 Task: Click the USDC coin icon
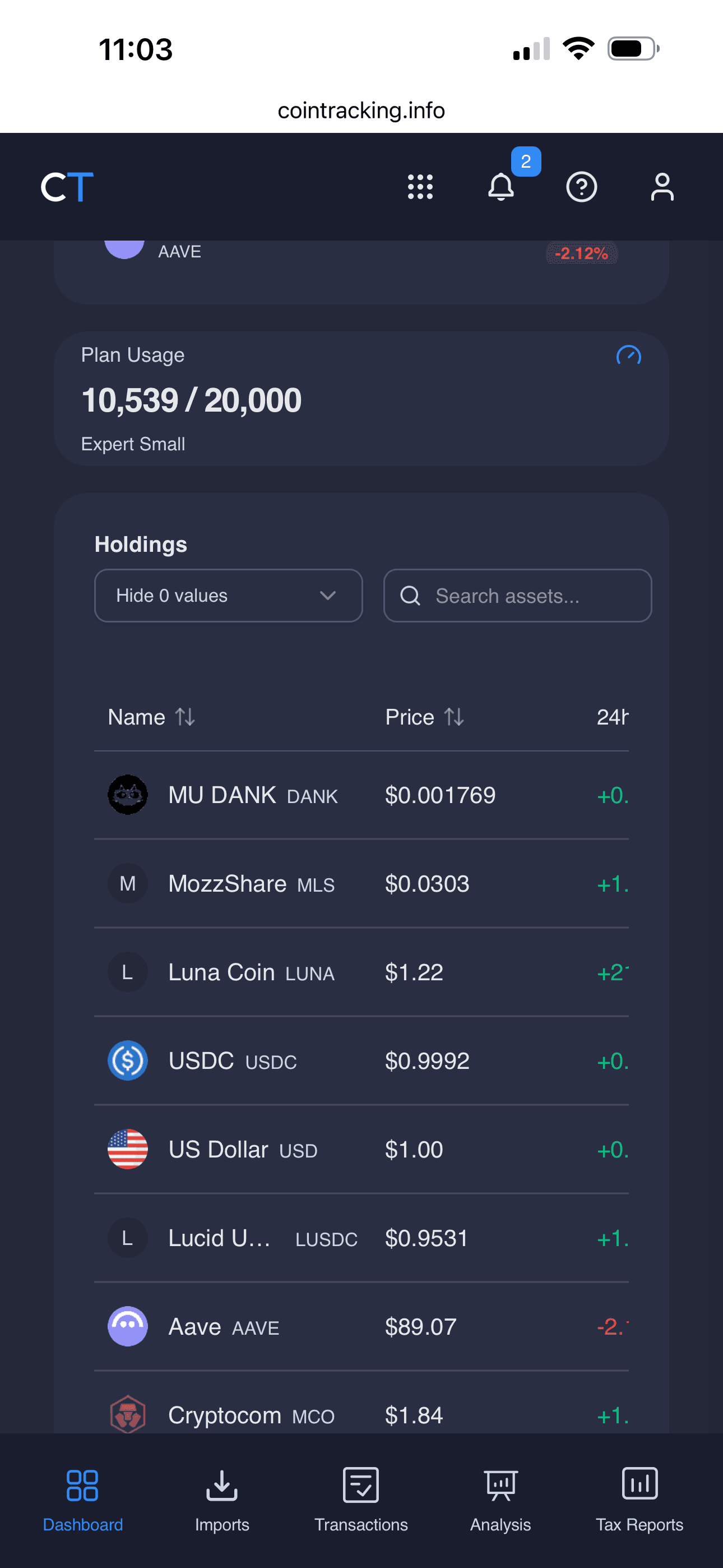[x=128, y=1060]
